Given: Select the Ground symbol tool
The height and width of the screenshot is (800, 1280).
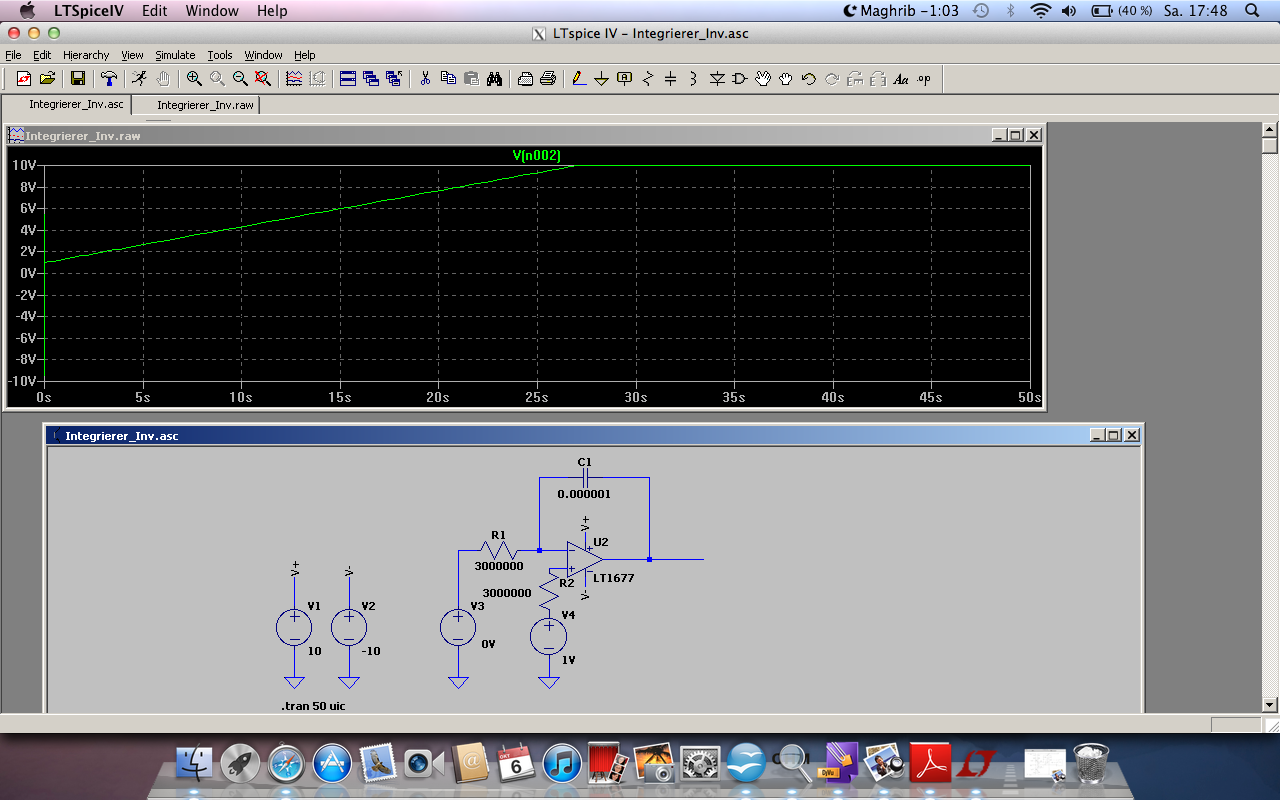Looking at the screenshot, I should (x=602, y=79).
